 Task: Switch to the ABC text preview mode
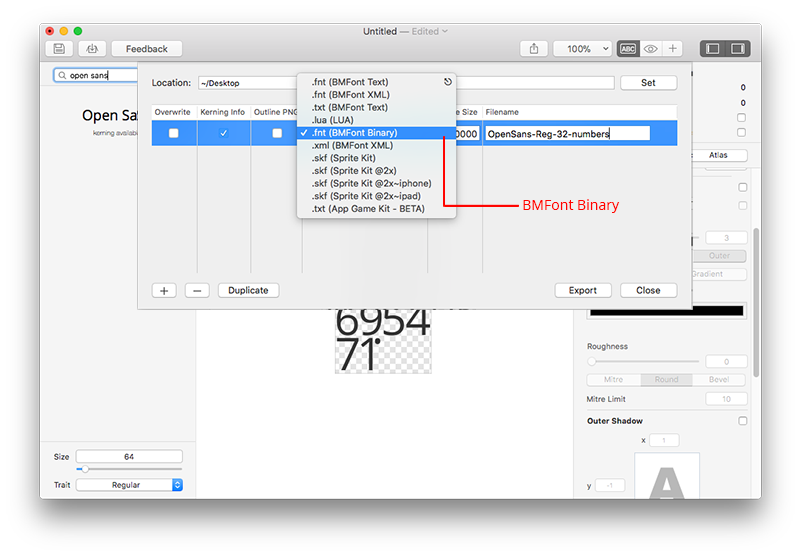click(x=628, y=49)
